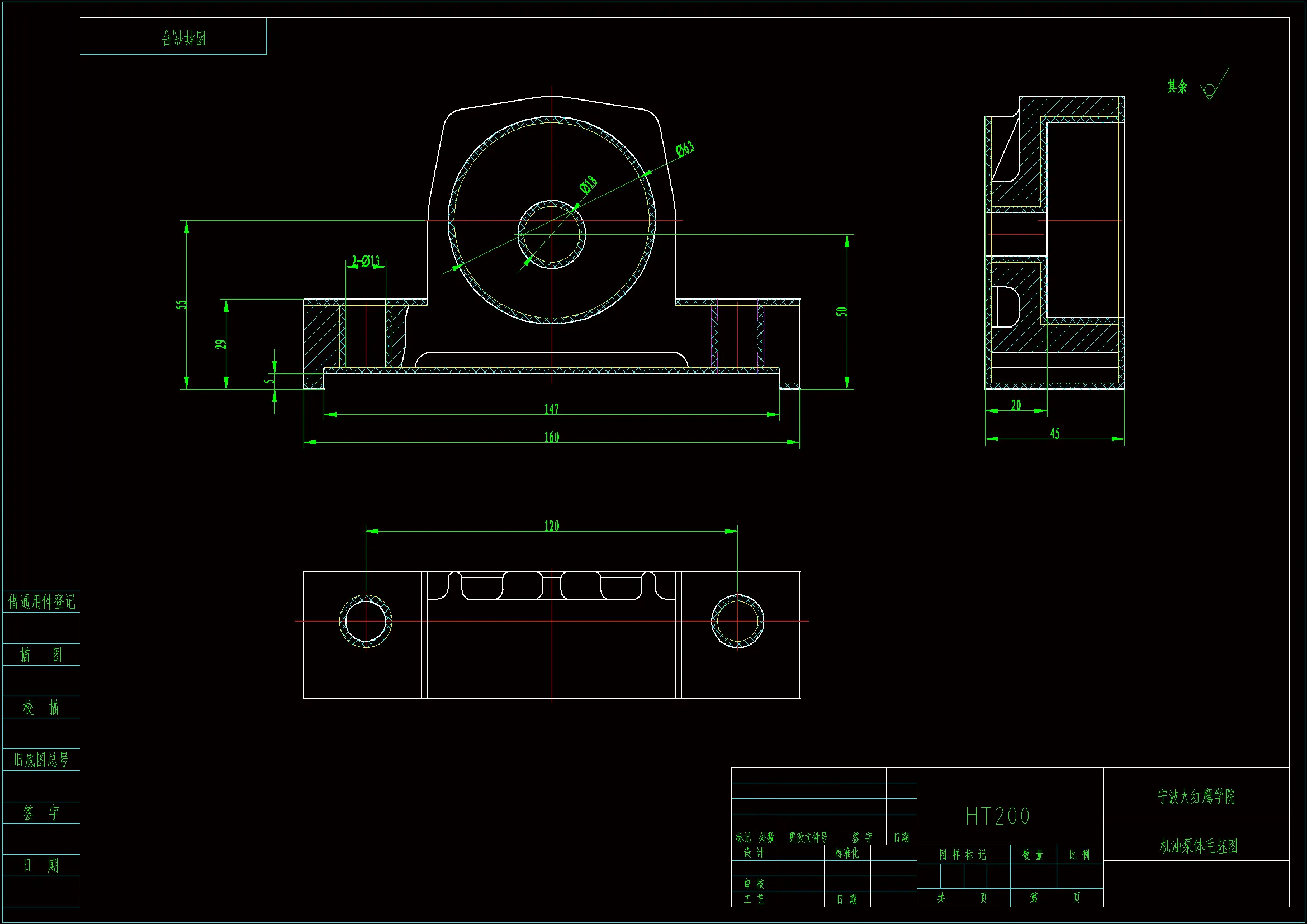Select the 机油泵体毛坯图 title text
The width and height of the screenshot is (1307, 924).
[x=1199, y=846]
